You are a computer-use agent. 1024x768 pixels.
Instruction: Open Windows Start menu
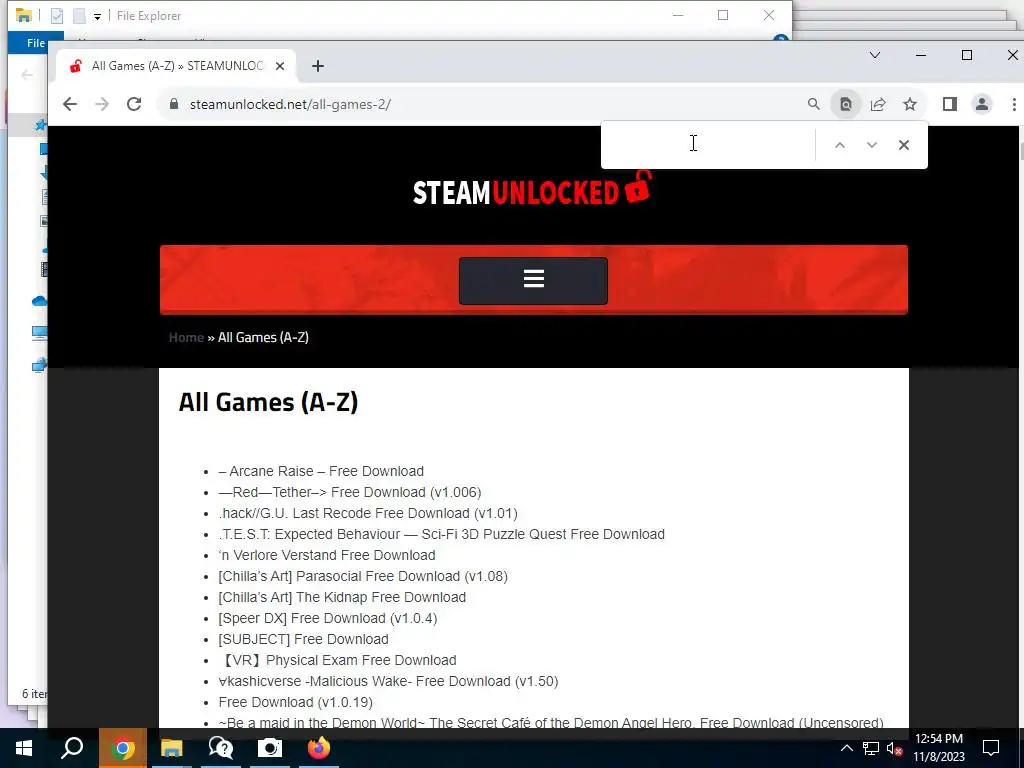24,748
